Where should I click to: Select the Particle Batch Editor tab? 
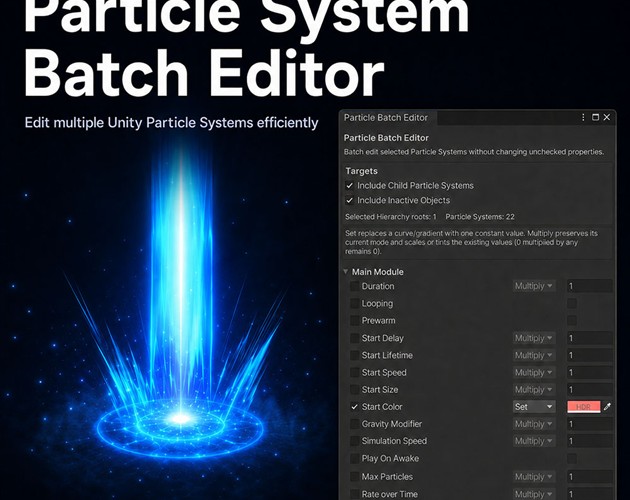pos(386,118)
